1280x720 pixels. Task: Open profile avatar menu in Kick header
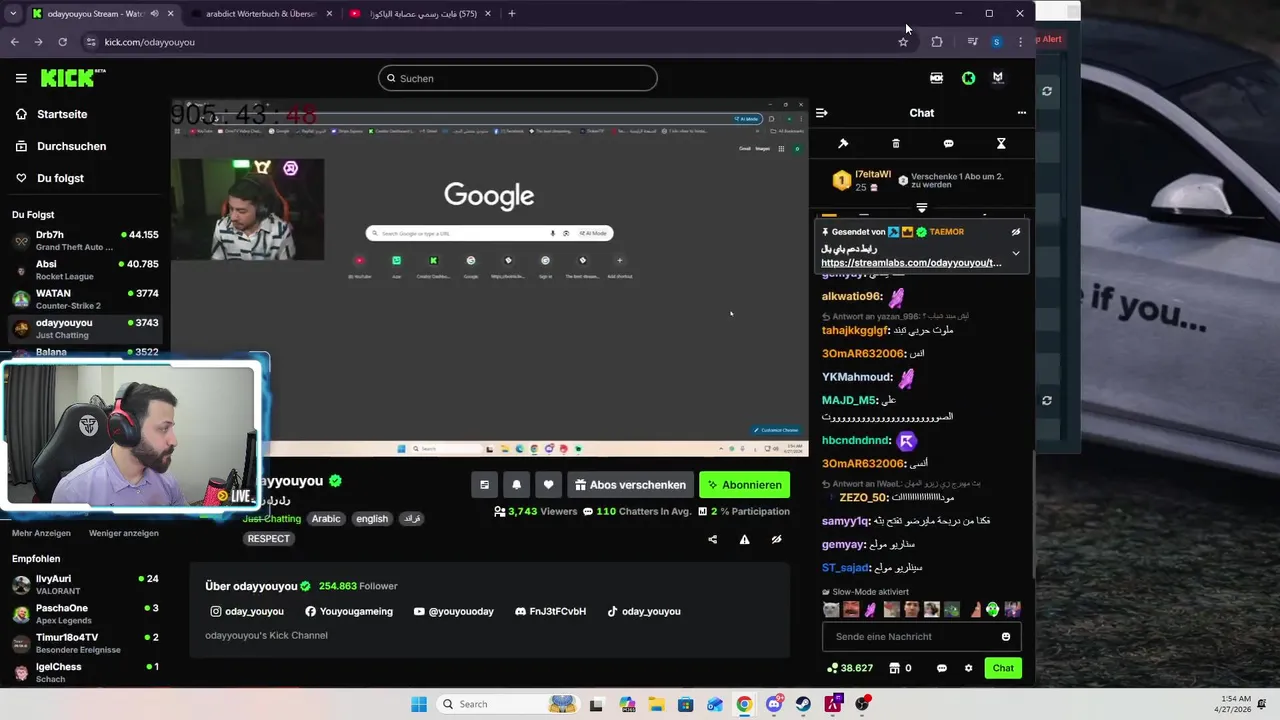coord(998,78)
